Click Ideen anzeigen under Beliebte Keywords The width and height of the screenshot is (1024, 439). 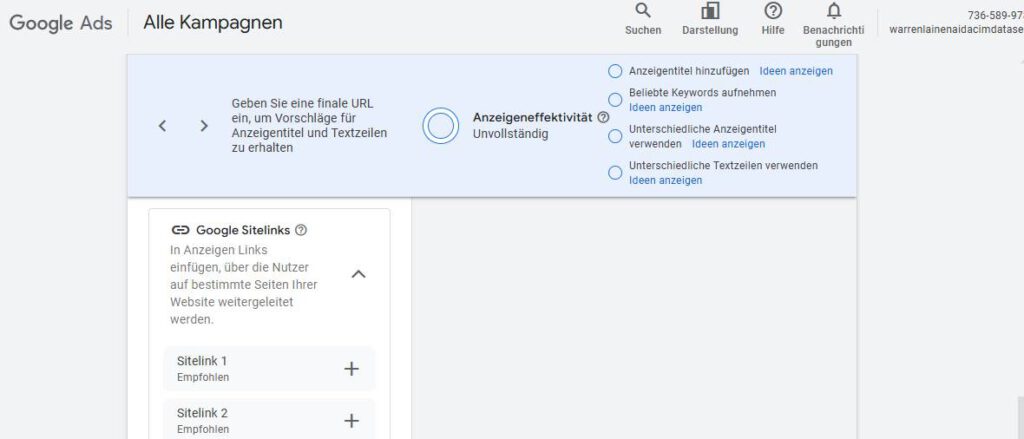pos(665,107)
